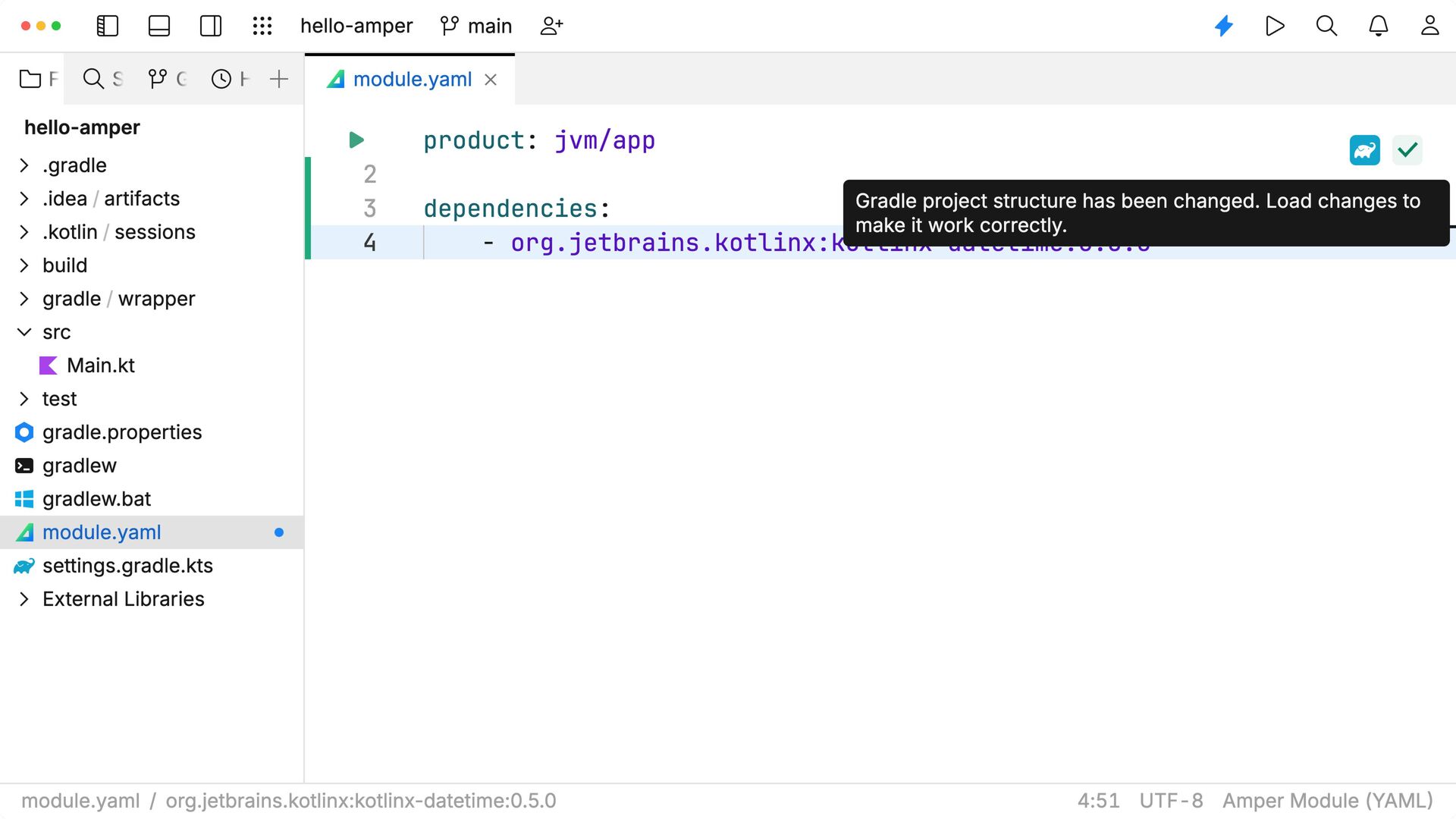
Task: Switch to the Search sidebar tab
Action: (x=103, y=79)
